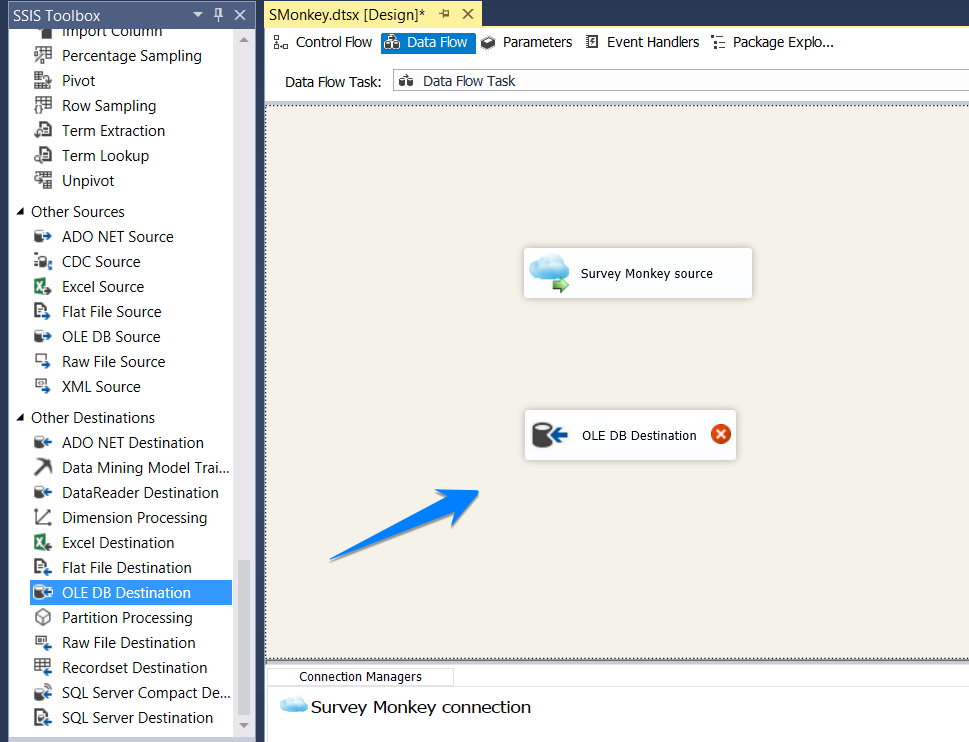Click the Excel Destination icon
969x742 pixels.
43,542
